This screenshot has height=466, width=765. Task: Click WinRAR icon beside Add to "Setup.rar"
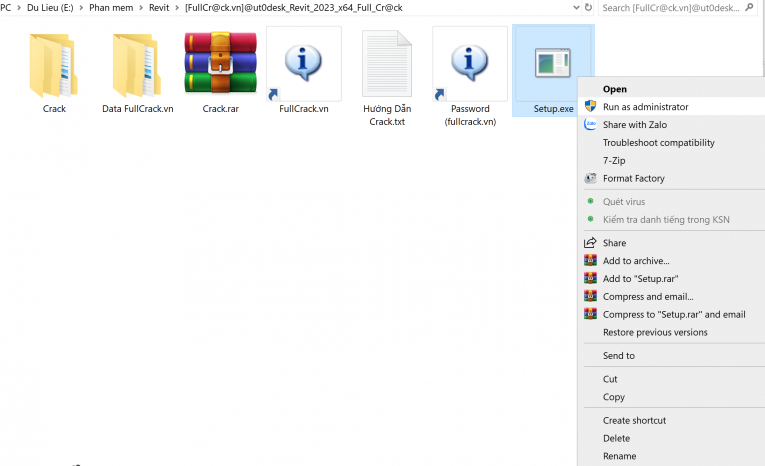pyautogui.click(x=590, y=278)
